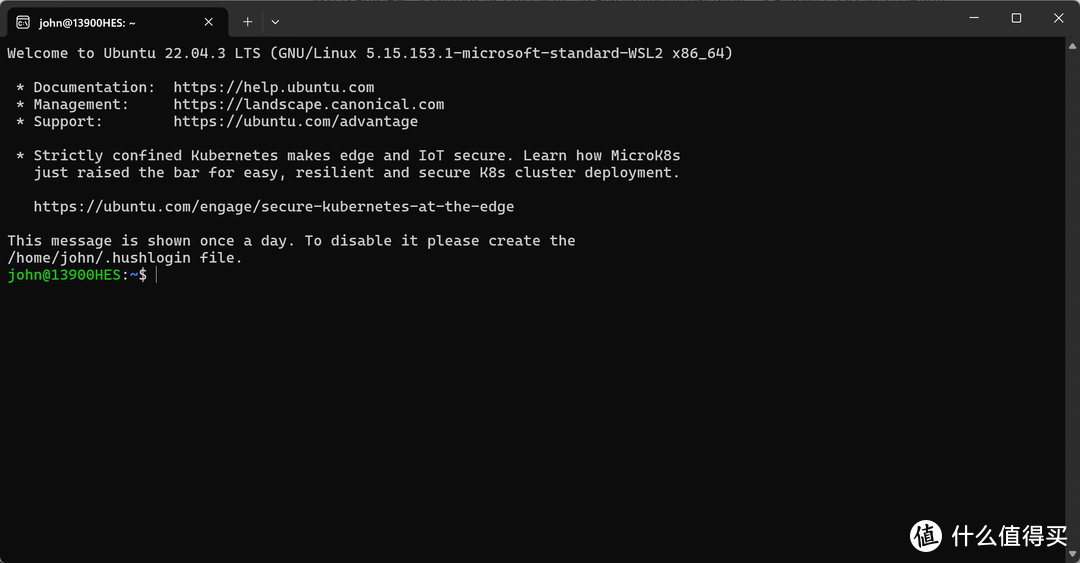Open a new tab with the plus button
The width and height of the screenshot is (1080, 563).
click(248, 21)
